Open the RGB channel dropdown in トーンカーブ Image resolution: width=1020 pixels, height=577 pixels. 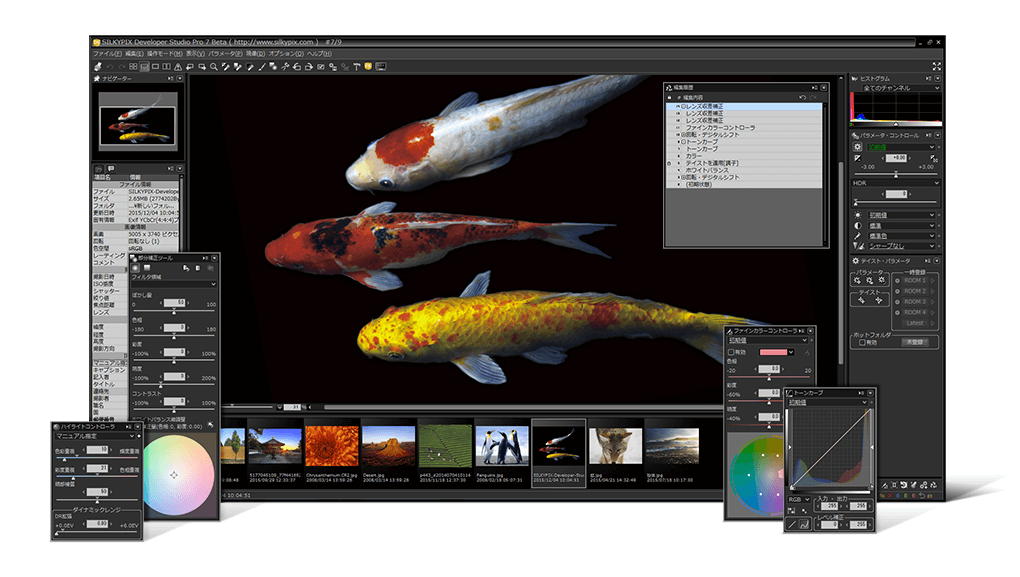(x=799, y=500)
